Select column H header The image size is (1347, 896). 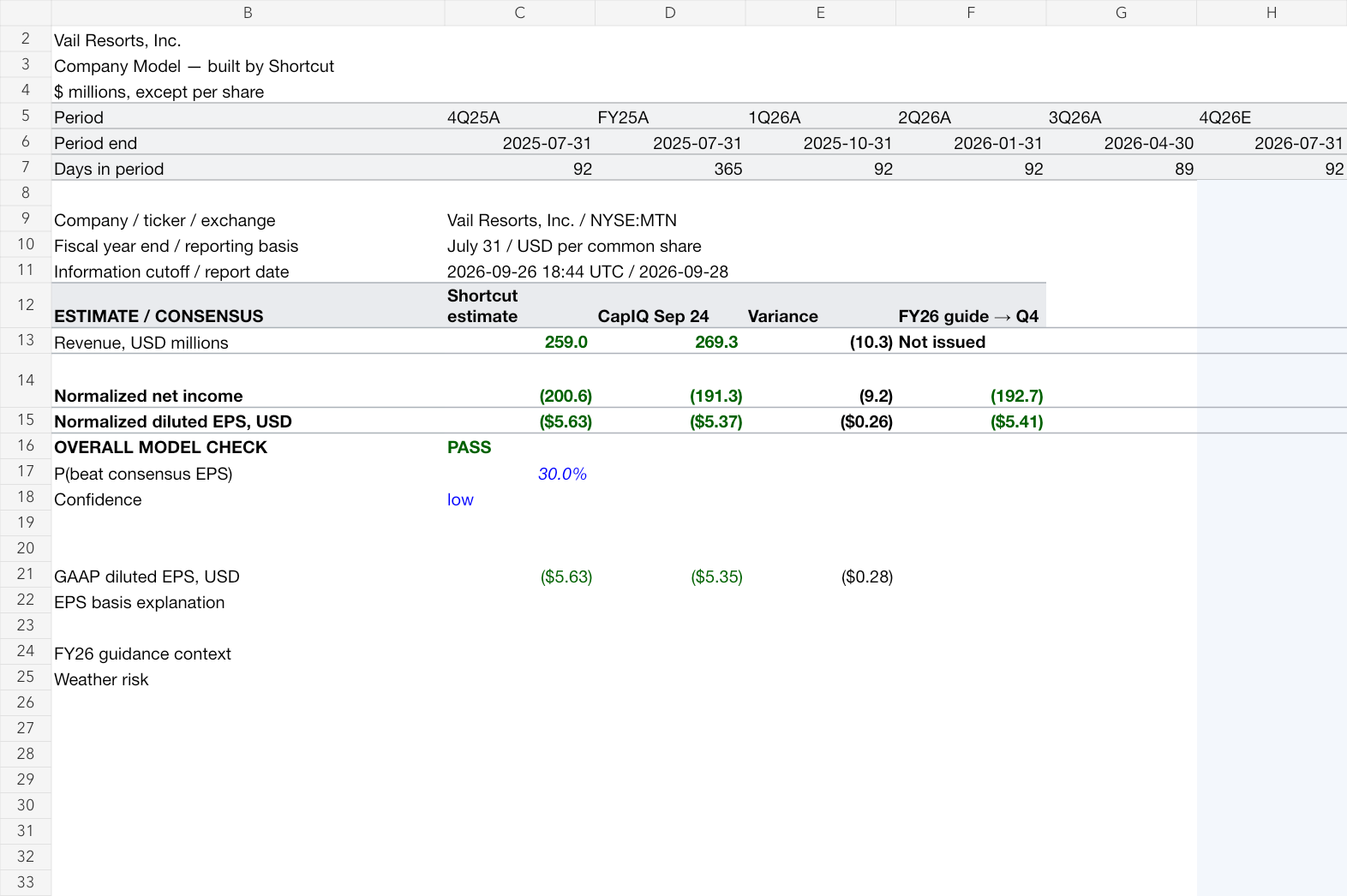pyautogui.click(x=1272, y=13)
